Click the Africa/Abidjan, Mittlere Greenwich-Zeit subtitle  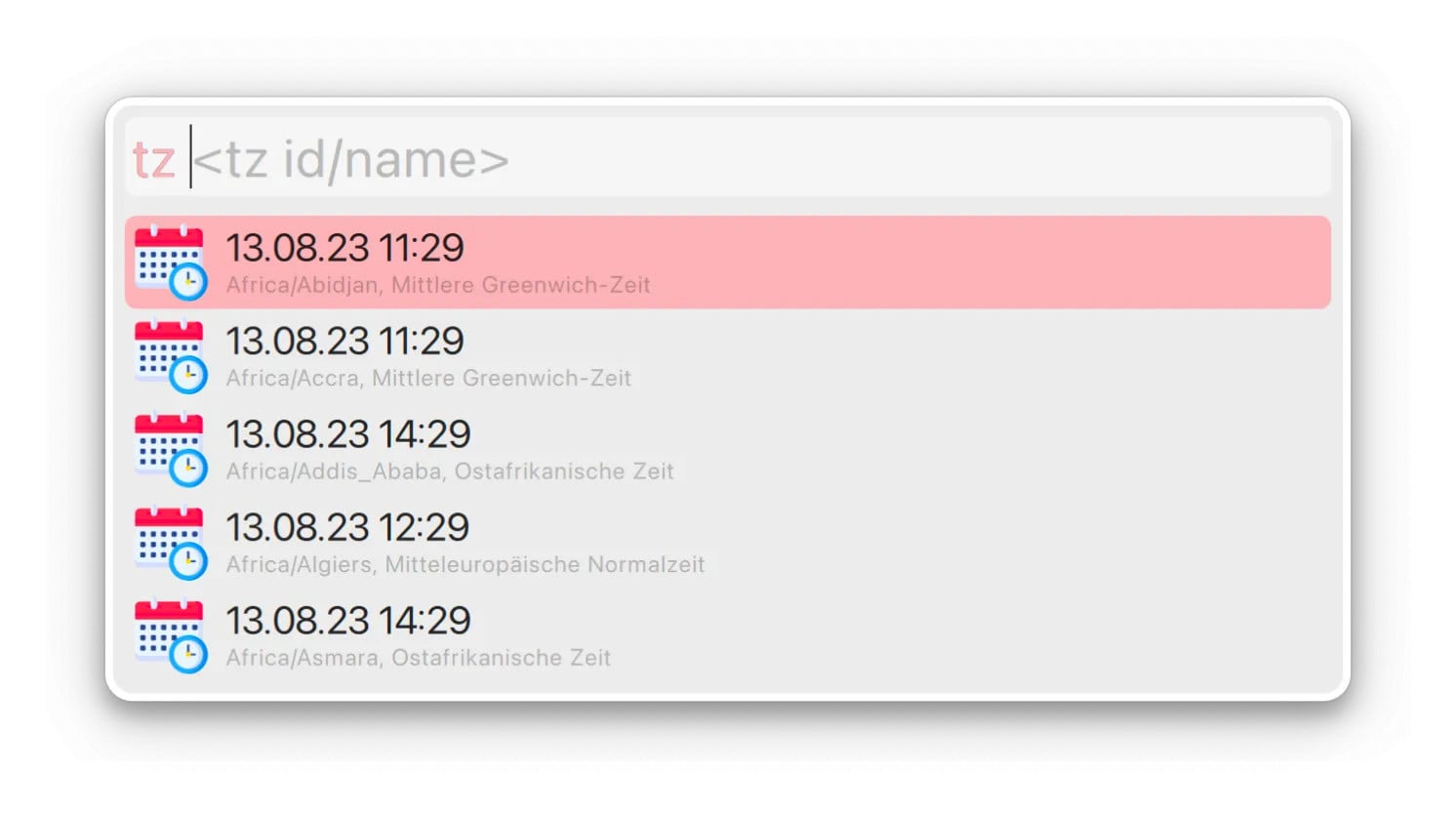438,285
